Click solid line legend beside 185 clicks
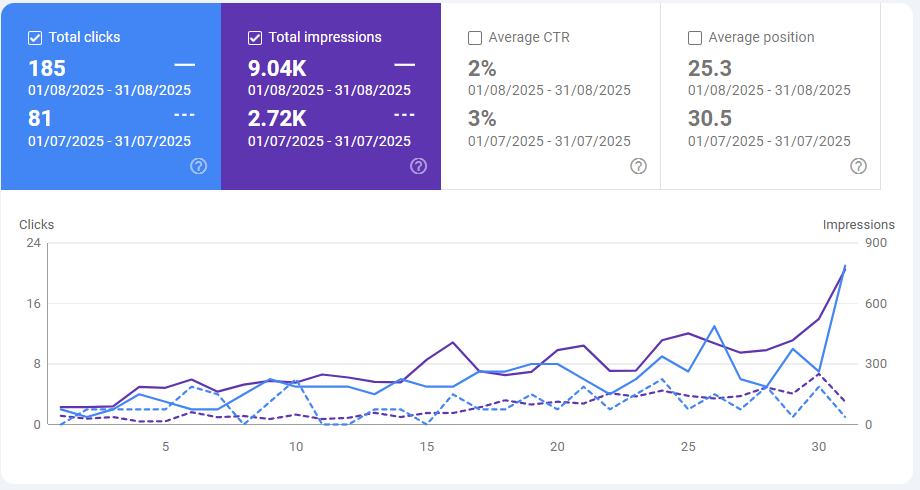Viewport: 920px width, 490px height. 184,65
